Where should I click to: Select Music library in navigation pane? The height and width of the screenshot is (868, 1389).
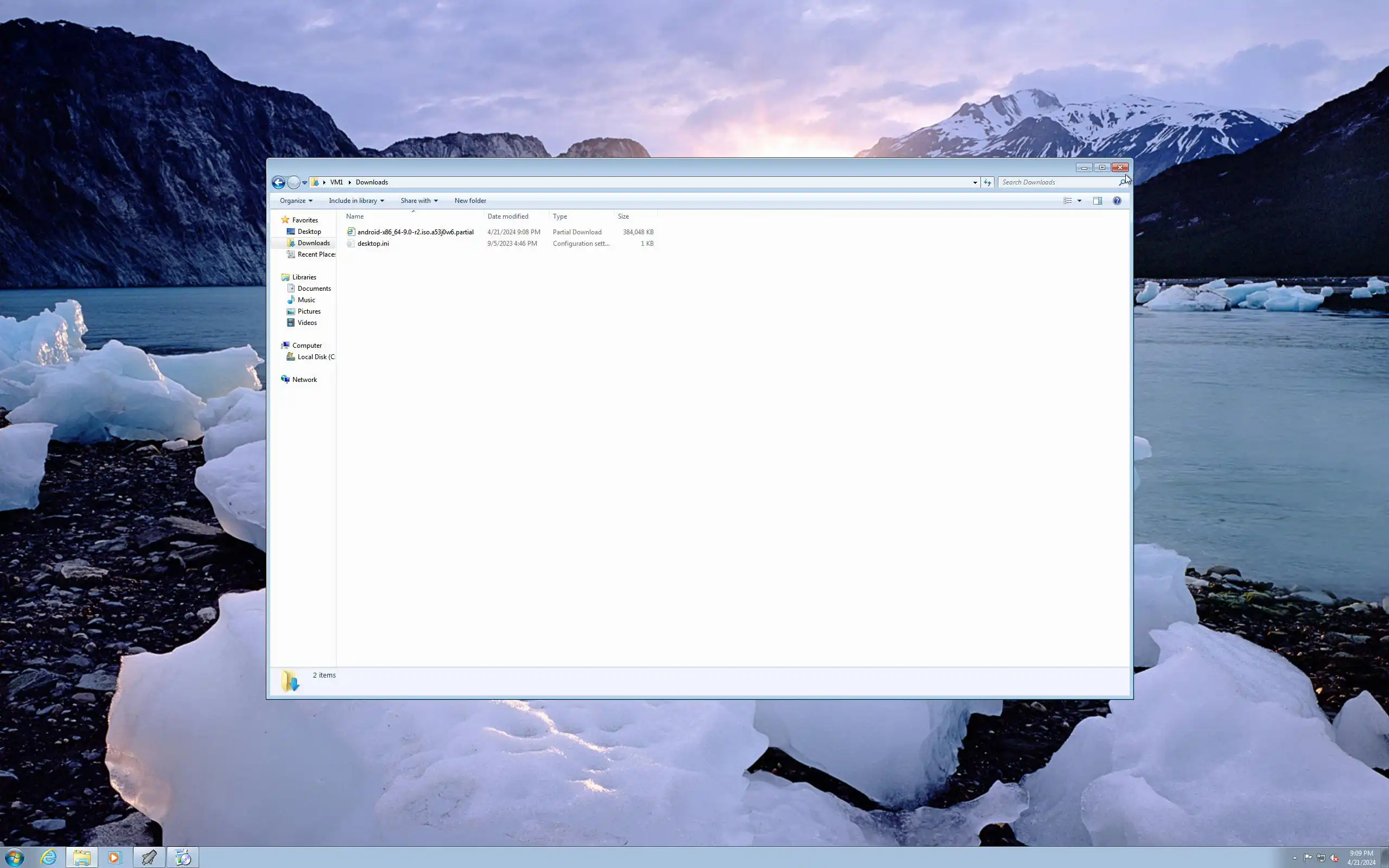[306, 300]
